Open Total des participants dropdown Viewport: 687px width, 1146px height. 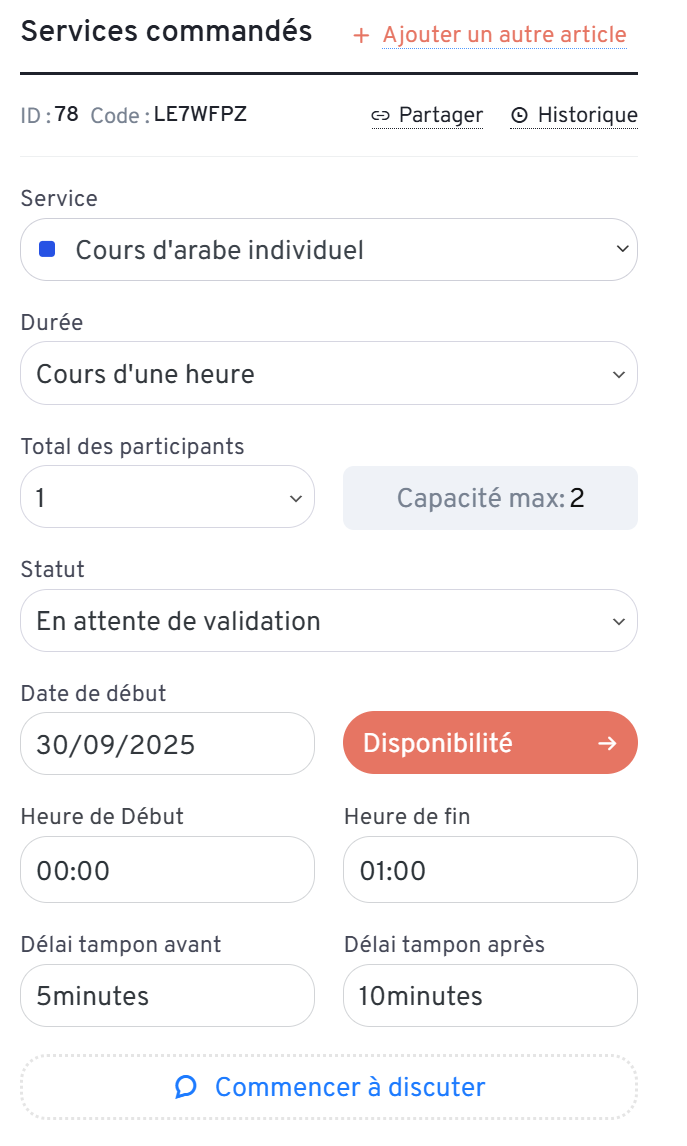(x=167, y=497)
